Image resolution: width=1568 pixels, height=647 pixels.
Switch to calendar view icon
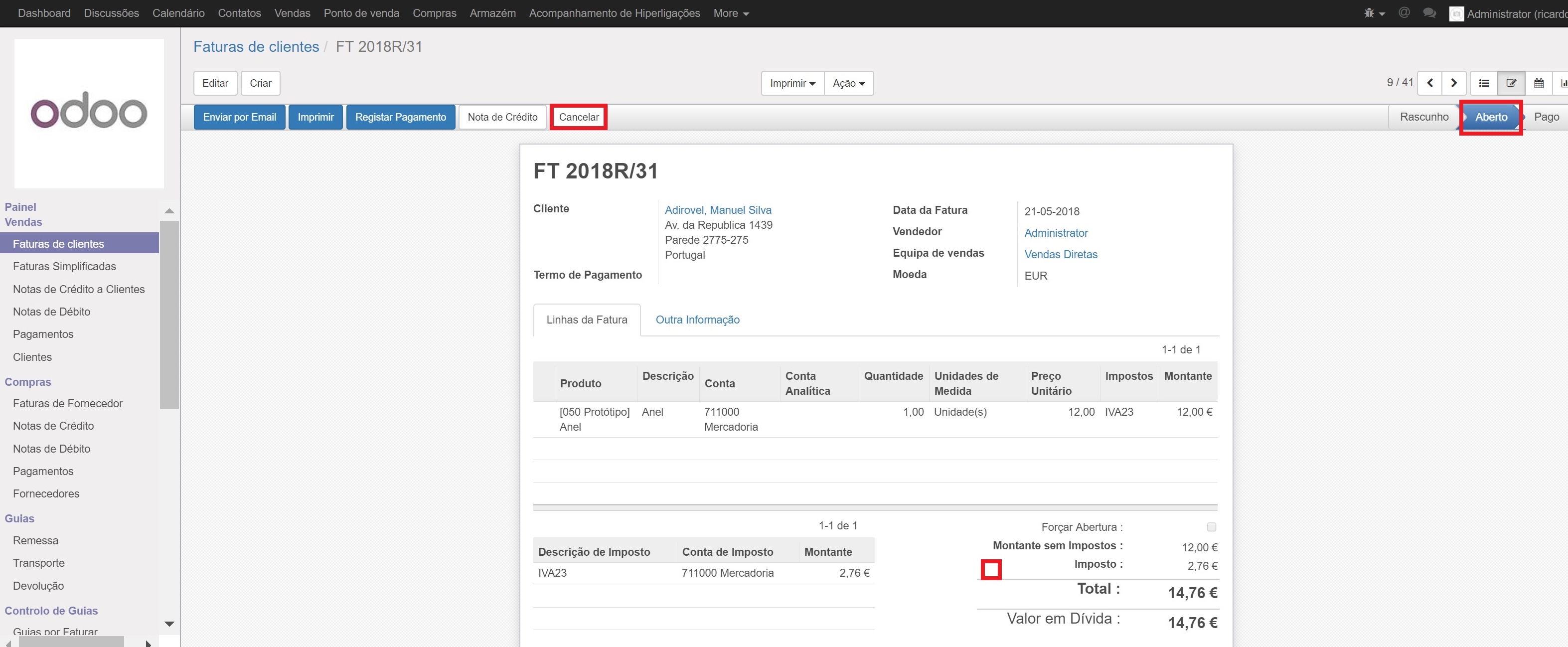point(1538,83)
